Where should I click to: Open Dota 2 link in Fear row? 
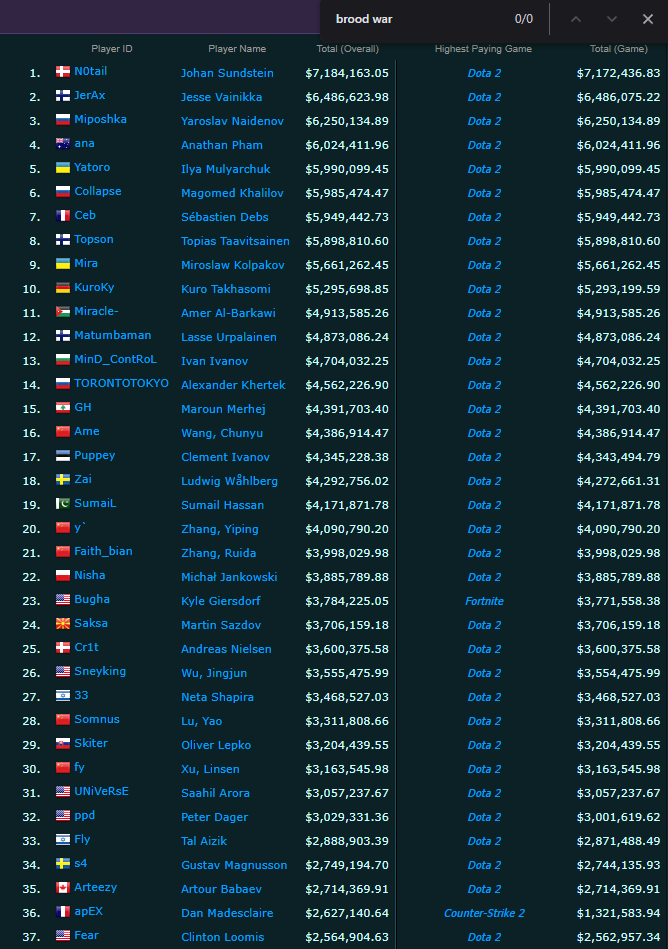point(484,937)
